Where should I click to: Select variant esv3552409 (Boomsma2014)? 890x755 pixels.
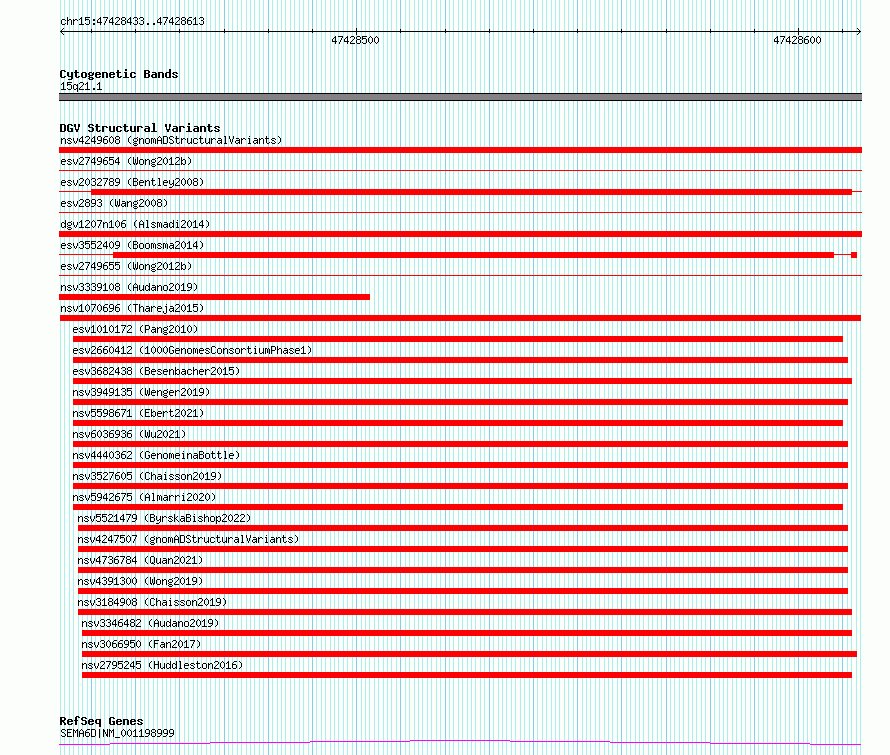coord(132,245)
